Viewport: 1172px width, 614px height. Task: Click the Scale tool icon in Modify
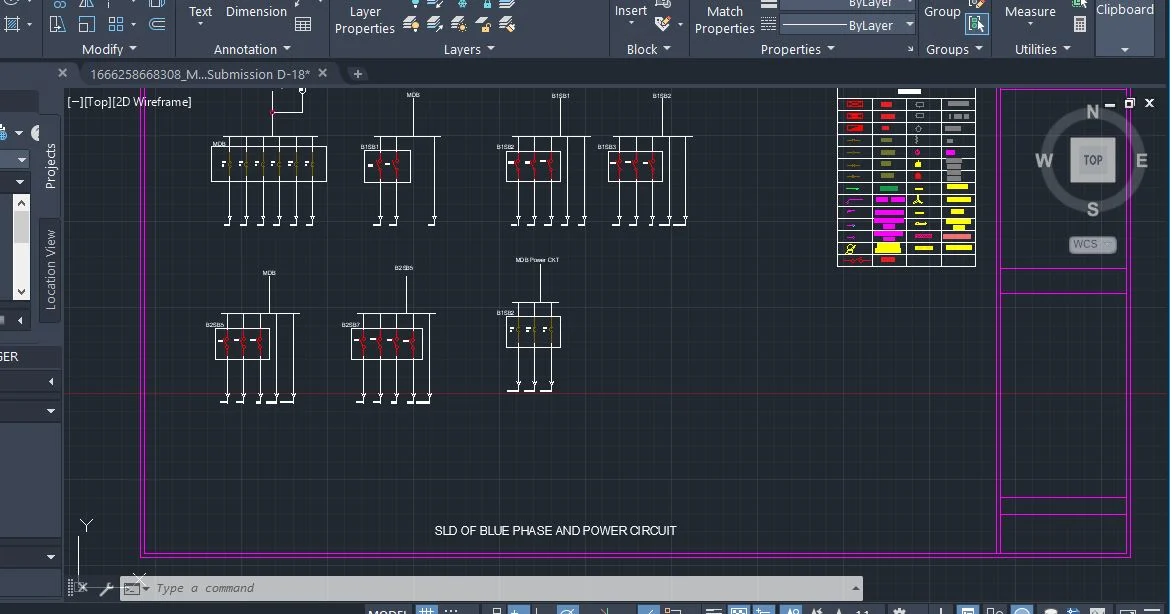[87, 25]
